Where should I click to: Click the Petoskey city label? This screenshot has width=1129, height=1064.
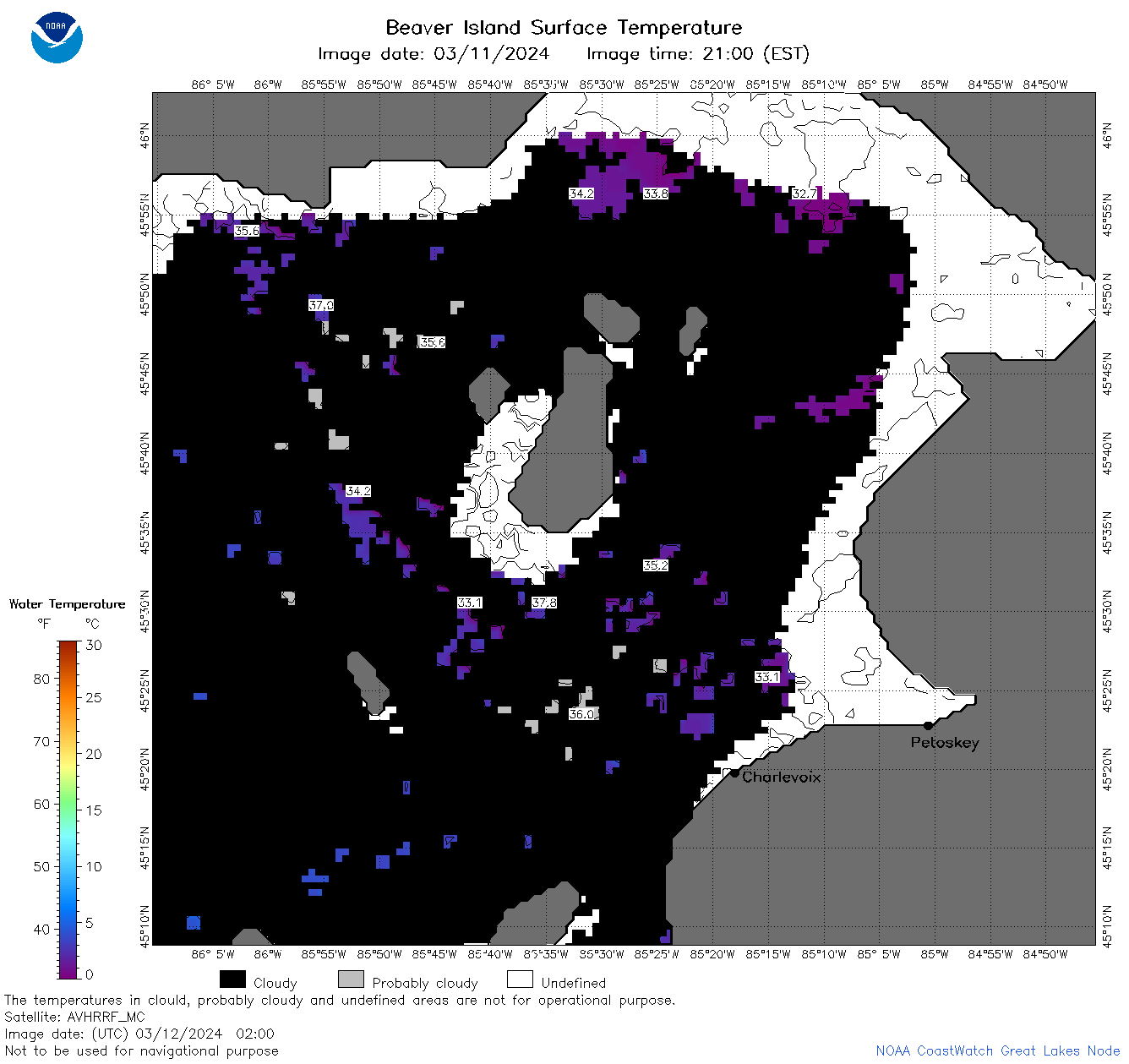coord(945,743)
